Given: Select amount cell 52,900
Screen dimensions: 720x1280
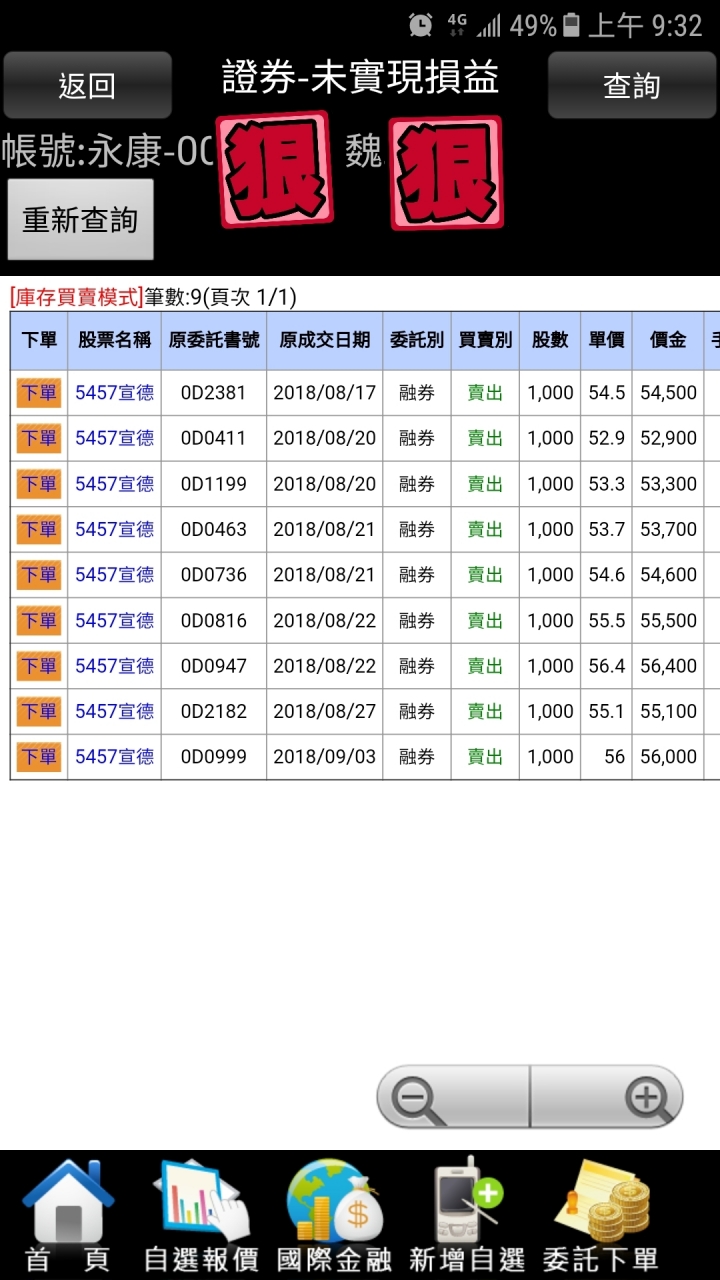Looking at the screenshot, I should (669, 438).
